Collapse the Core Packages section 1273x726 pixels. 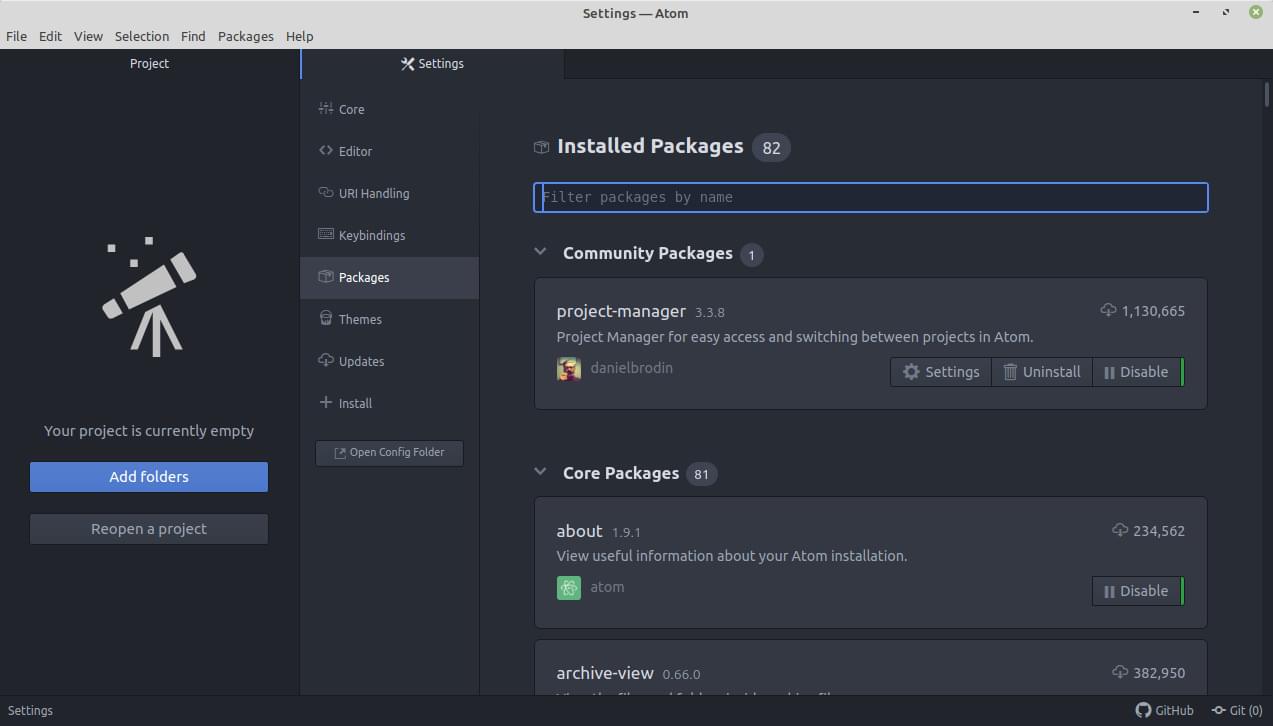[540, 473]
